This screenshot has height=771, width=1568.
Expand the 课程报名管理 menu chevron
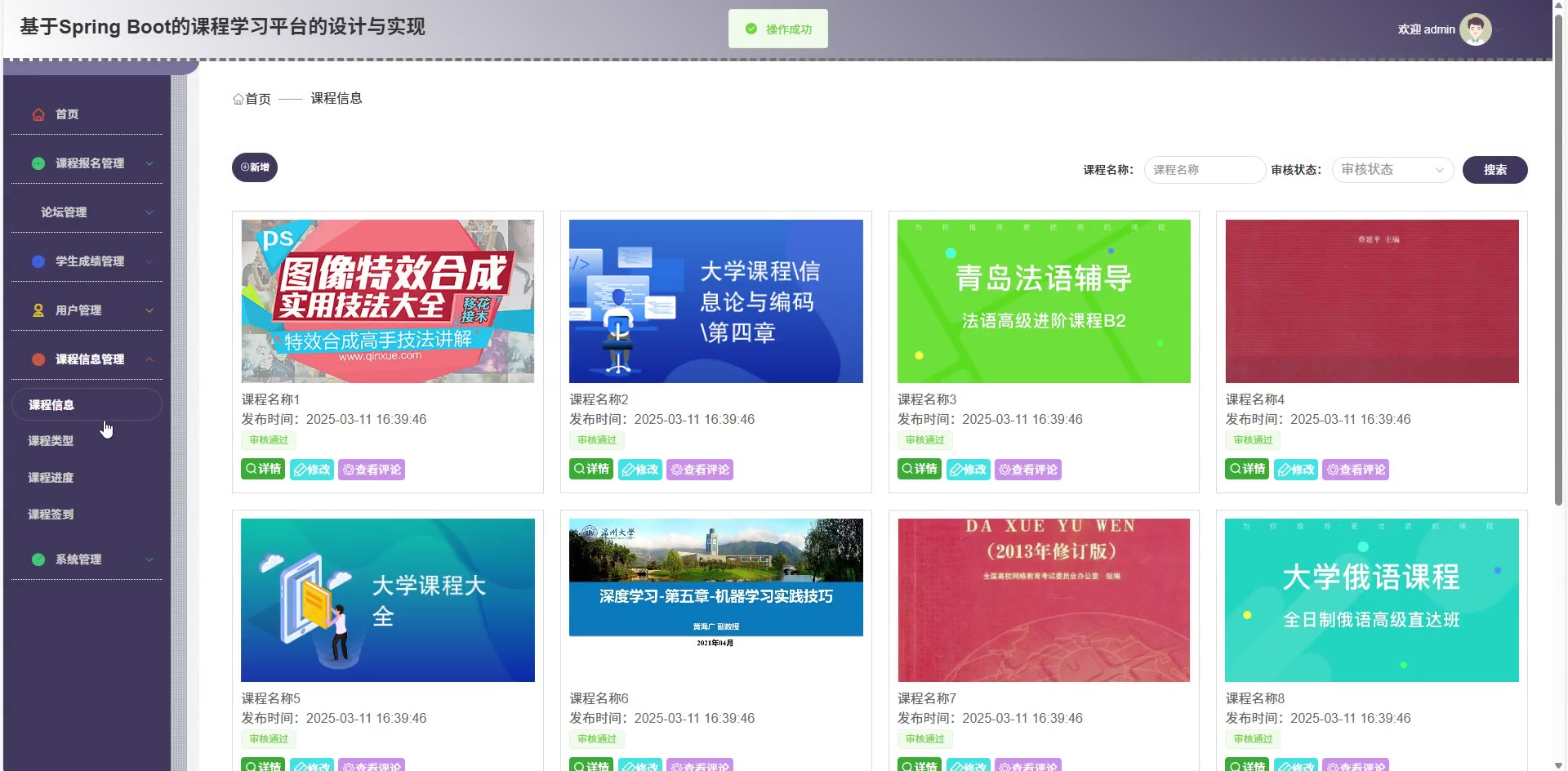tap(149, 163)
